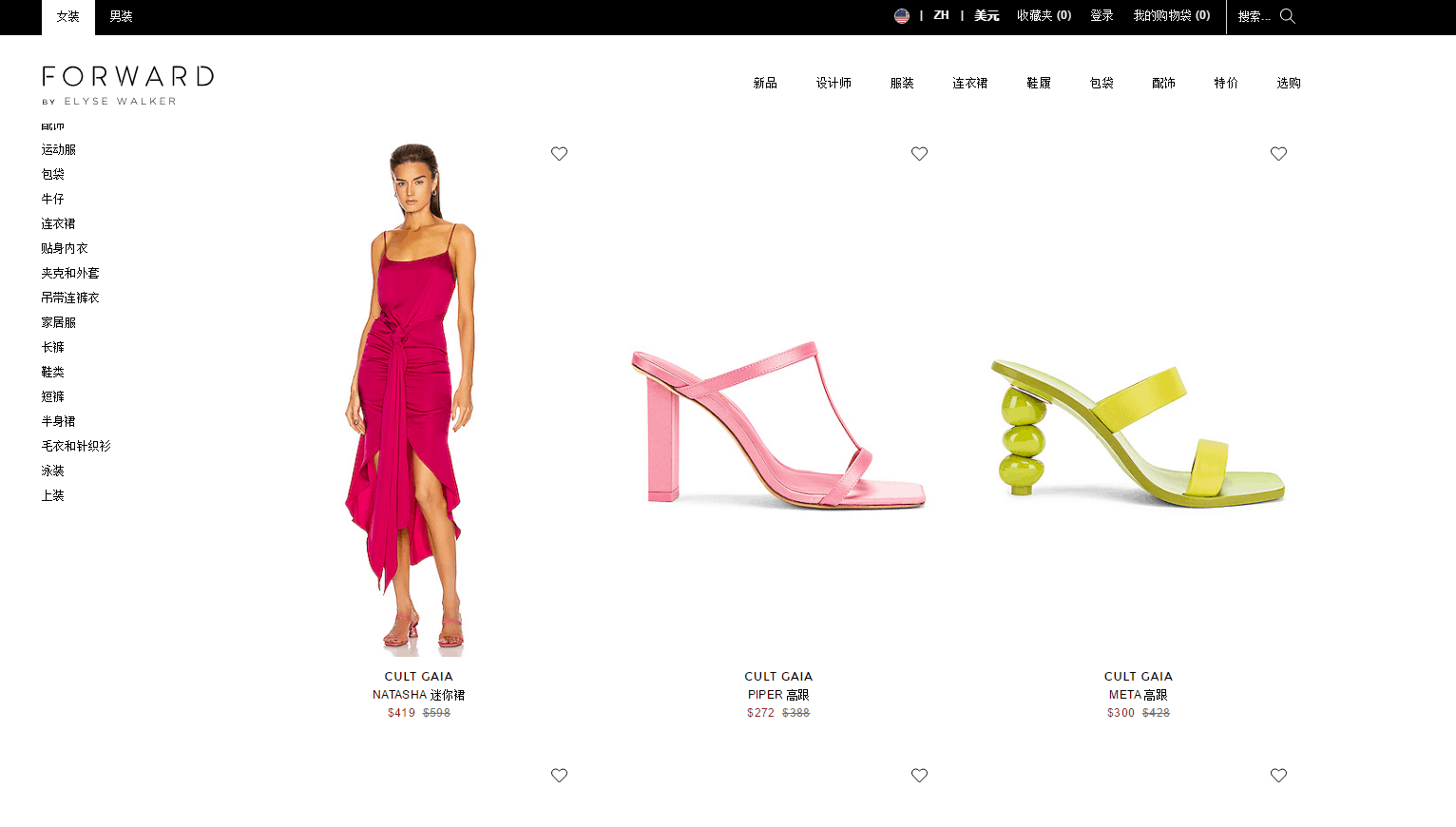Select 毛衣和针织衫 category in sidebar
The image size is (1456, 827).
point(76,447)
